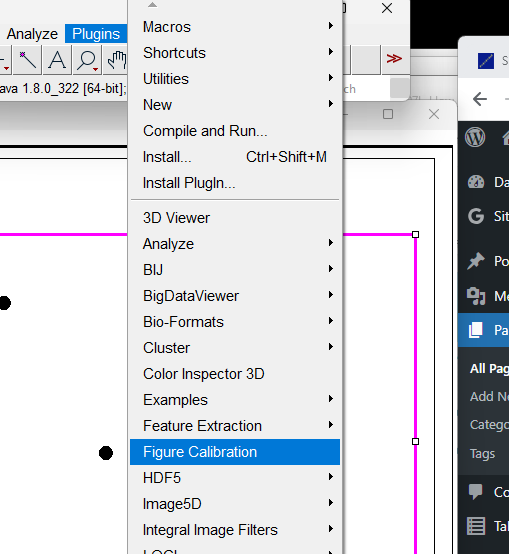Open the Media icon in sidebar
509x554 pixels.
tap(476, 296)
